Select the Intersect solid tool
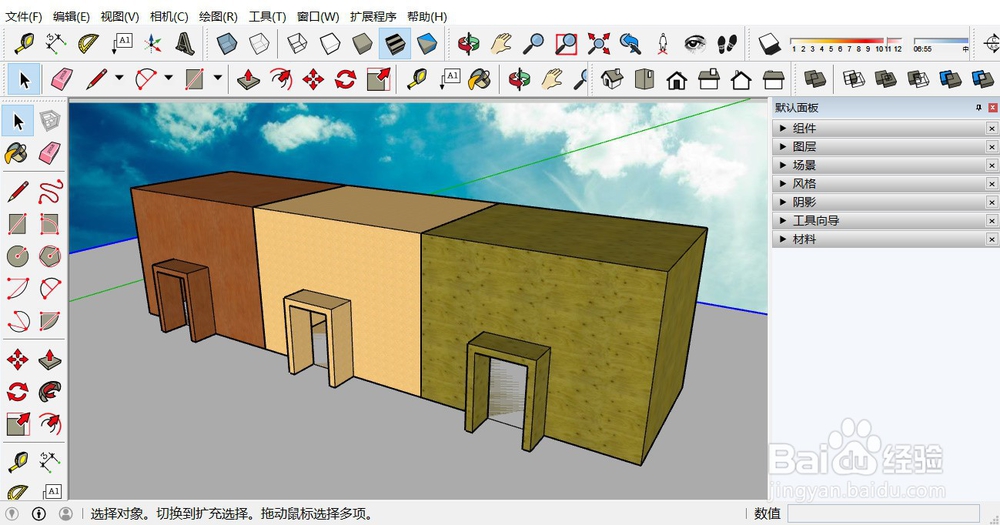 click(853, 79)
